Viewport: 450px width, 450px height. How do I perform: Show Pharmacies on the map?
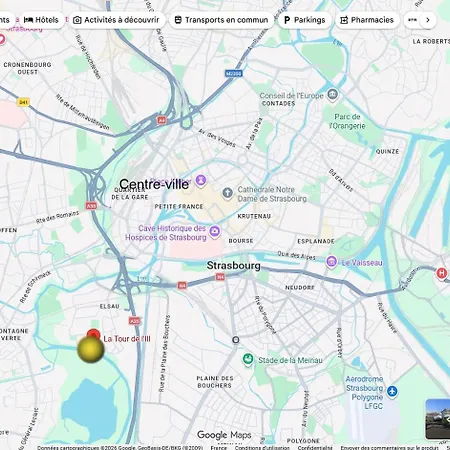tap(367, 20)
